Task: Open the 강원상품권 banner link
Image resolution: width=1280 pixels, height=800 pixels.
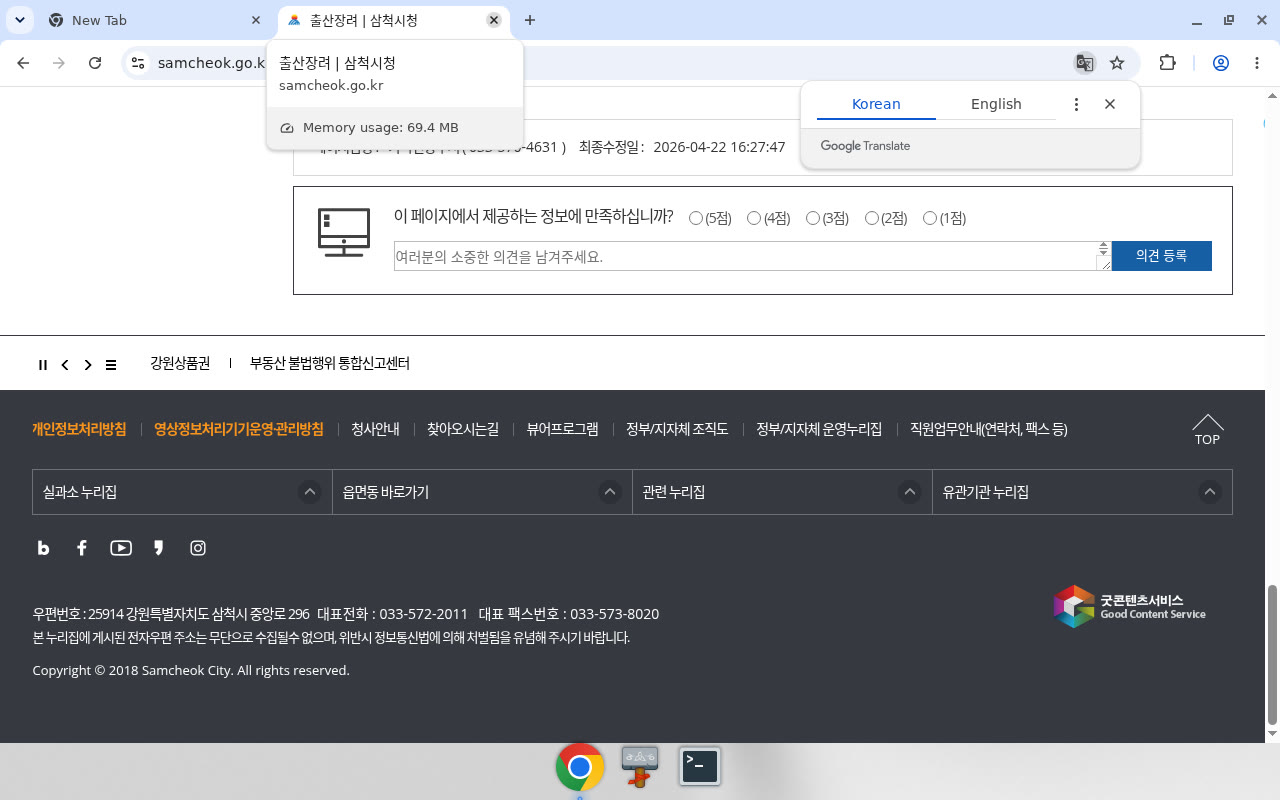Action: click(180, 364)
